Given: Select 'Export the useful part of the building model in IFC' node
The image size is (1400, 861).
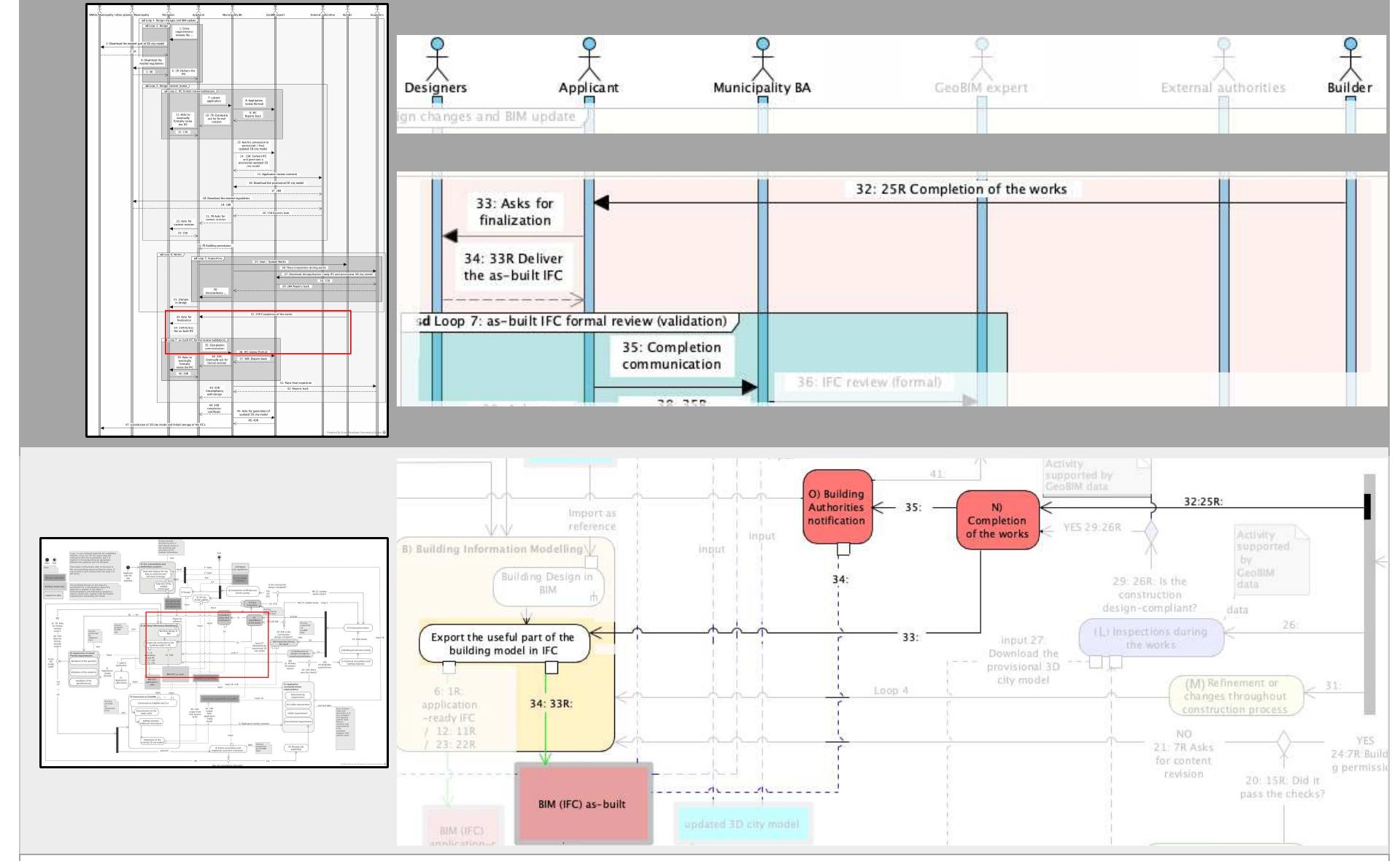Looking at the screenshot, I should (x=503, y=643).
